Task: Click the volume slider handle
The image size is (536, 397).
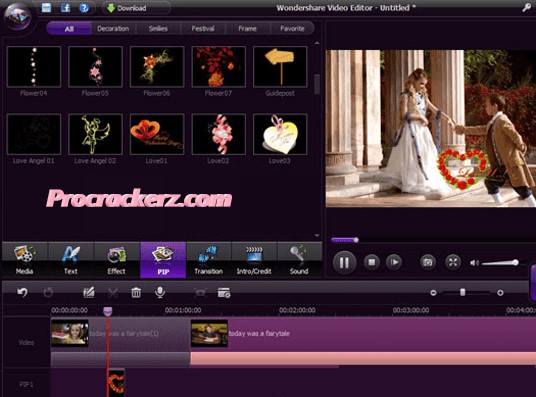Action: pos(515,262)
